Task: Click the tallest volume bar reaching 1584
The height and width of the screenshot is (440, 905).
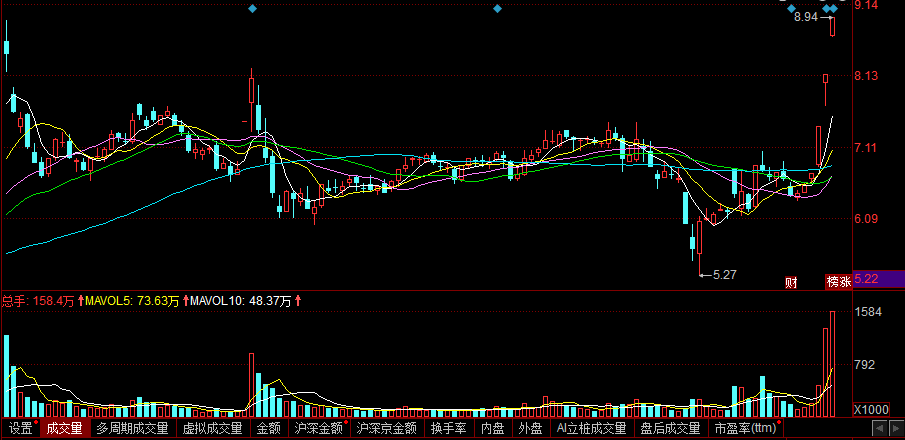Action: (x=833, y=364)
